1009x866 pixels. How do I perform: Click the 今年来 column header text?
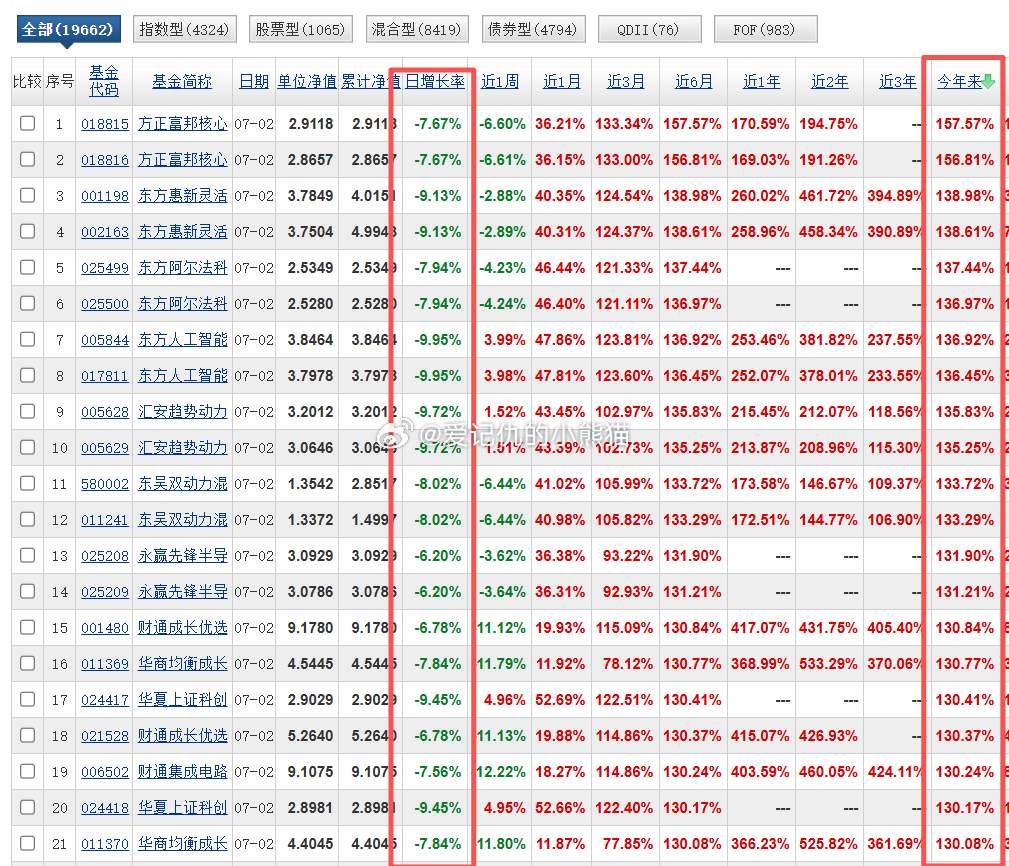(x=959, y=82)
